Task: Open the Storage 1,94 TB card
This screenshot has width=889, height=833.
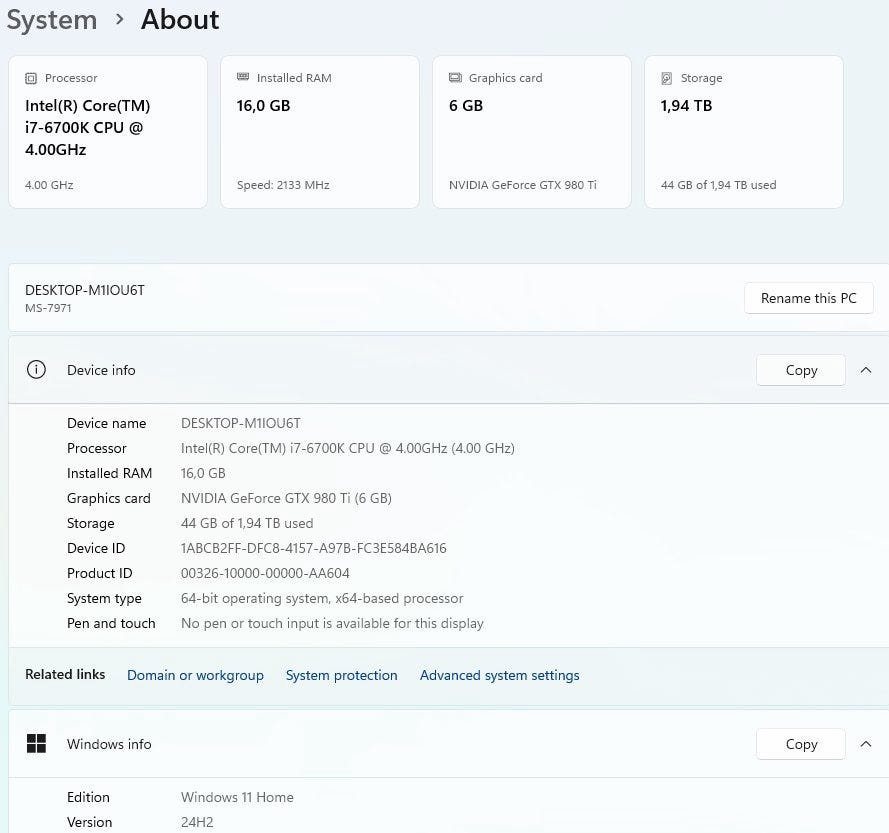Action: pos(744,132)
